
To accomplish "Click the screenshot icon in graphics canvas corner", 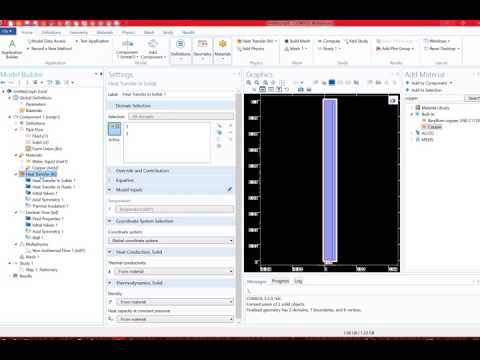I will [x=393, y=100].
